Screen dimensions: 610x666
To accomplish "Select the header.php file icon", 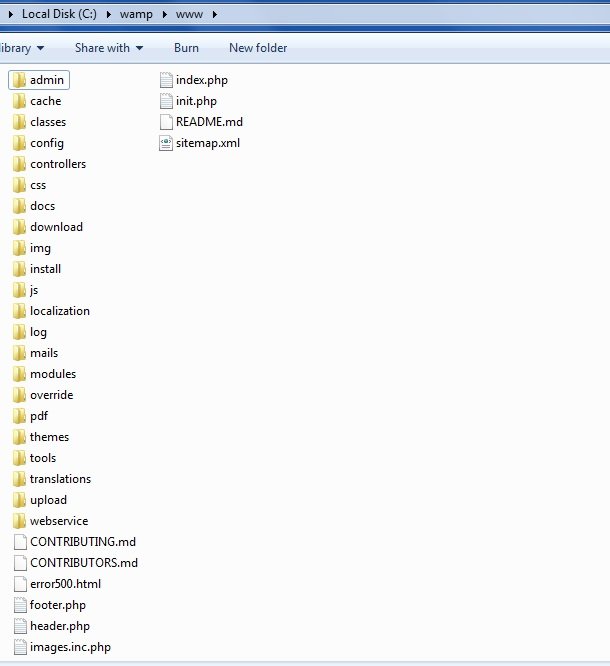I will point(20,626).
